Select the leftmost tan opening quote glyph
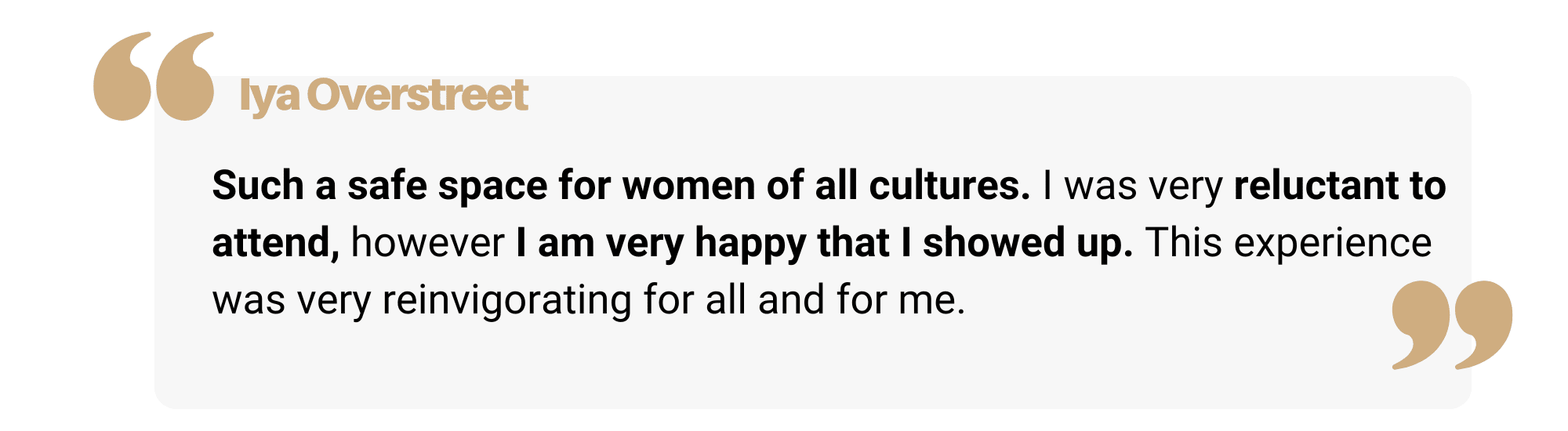This screenshot has width=1568, height=431. point(122,76)
